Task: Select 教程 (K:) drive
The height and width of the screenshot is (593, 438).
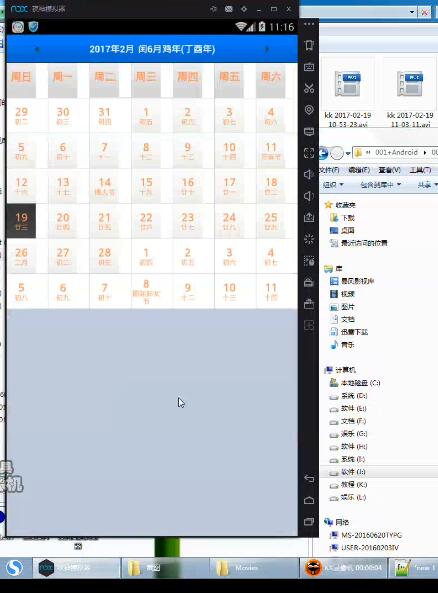Action: coord(348,484)
